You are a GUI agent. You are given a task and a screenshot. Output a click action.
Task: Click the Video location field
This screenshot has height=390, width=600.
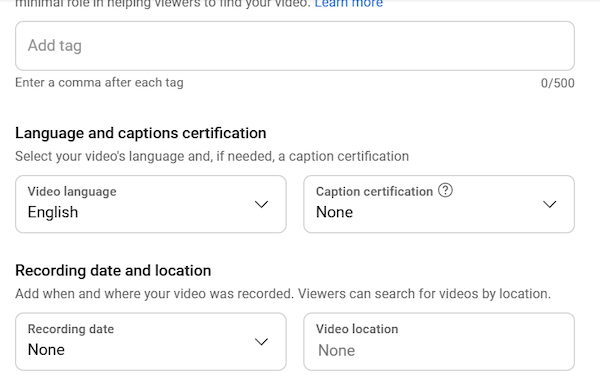coord(439,341)
